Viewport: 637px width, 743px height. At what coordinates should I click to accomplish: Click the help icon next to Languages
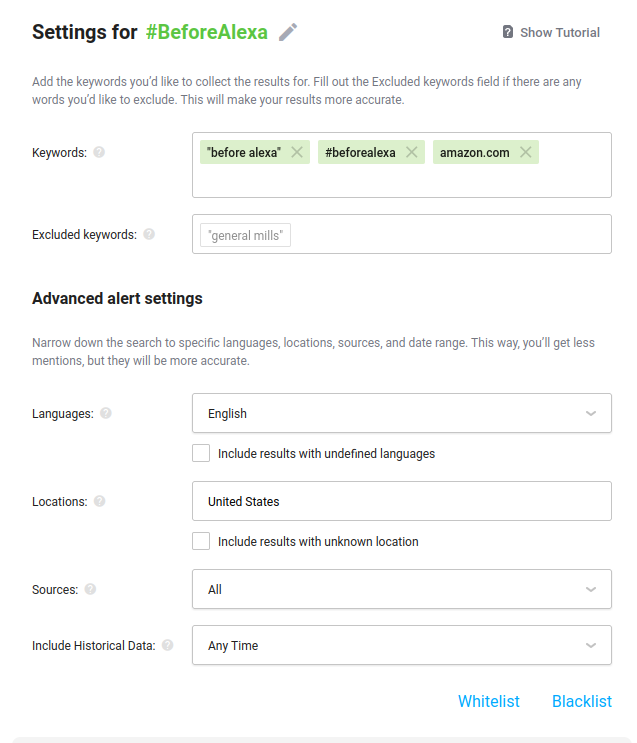[106, 413]
